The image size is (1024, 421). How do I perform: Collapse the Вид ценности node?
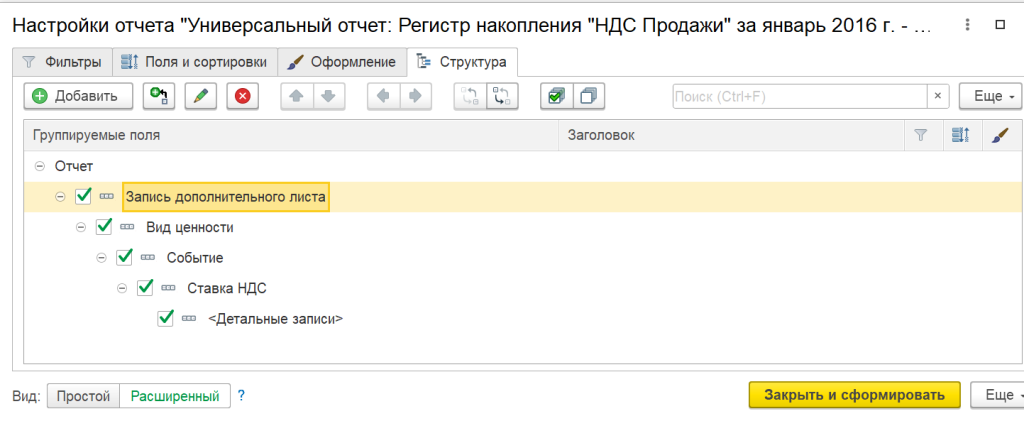tap(81, 227)
